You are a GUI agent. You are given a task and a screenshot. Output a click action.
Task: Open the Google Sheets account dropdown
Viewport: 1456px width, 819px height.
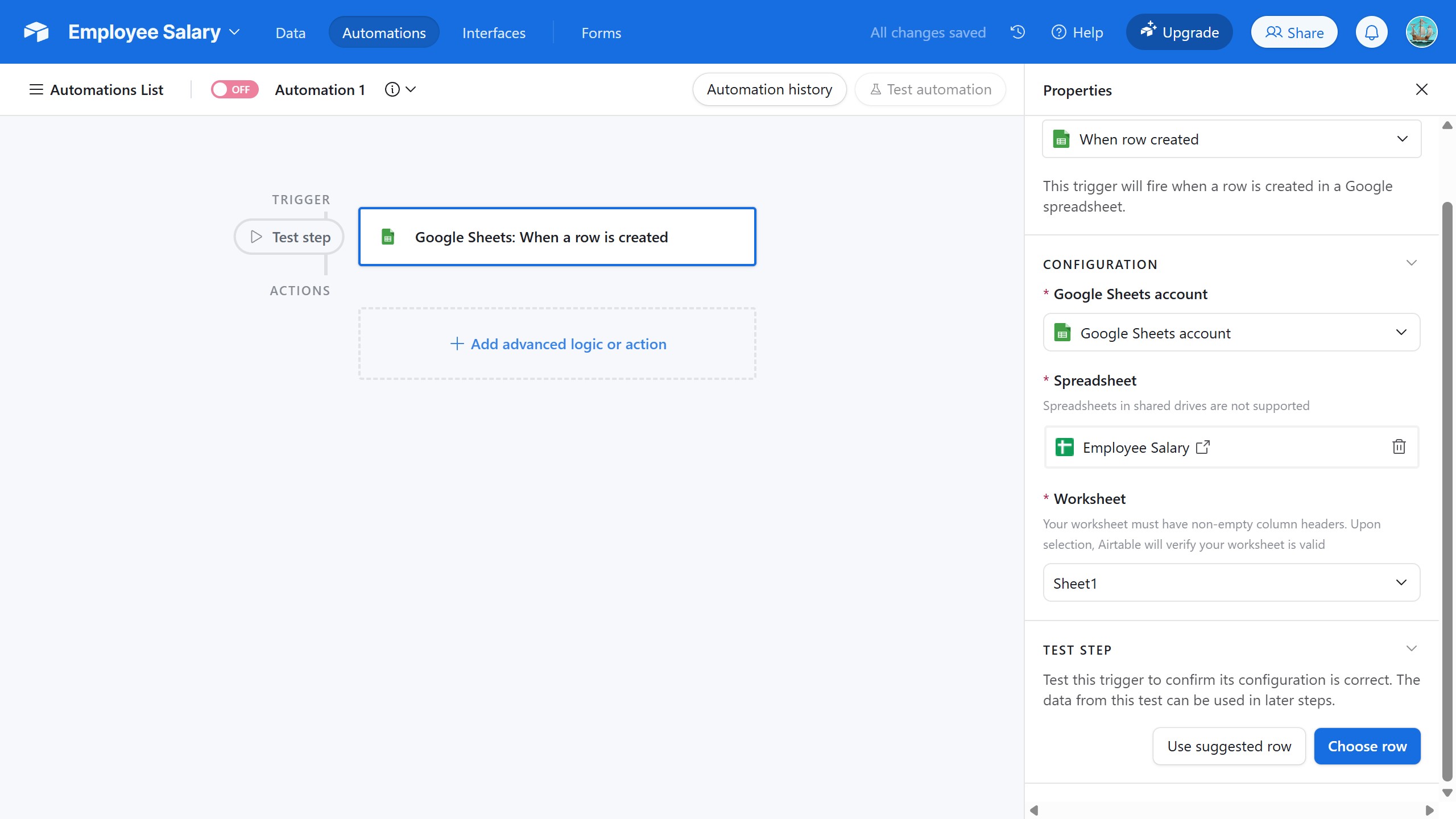(1231, 332)
